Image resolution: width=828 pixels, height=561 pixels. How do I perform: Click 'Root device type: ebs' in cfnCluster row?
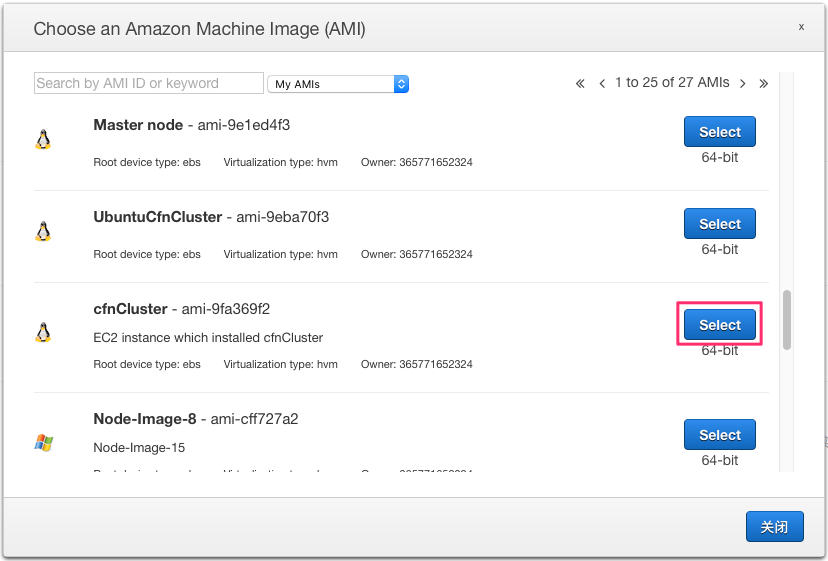[x=147, y=364]
